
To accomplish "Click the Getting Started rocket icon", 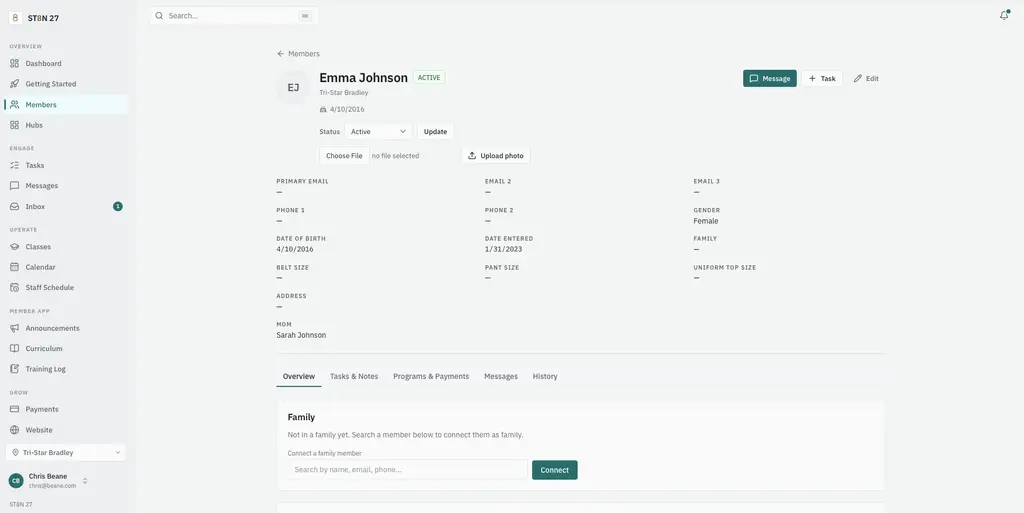I will pos(14,84).
